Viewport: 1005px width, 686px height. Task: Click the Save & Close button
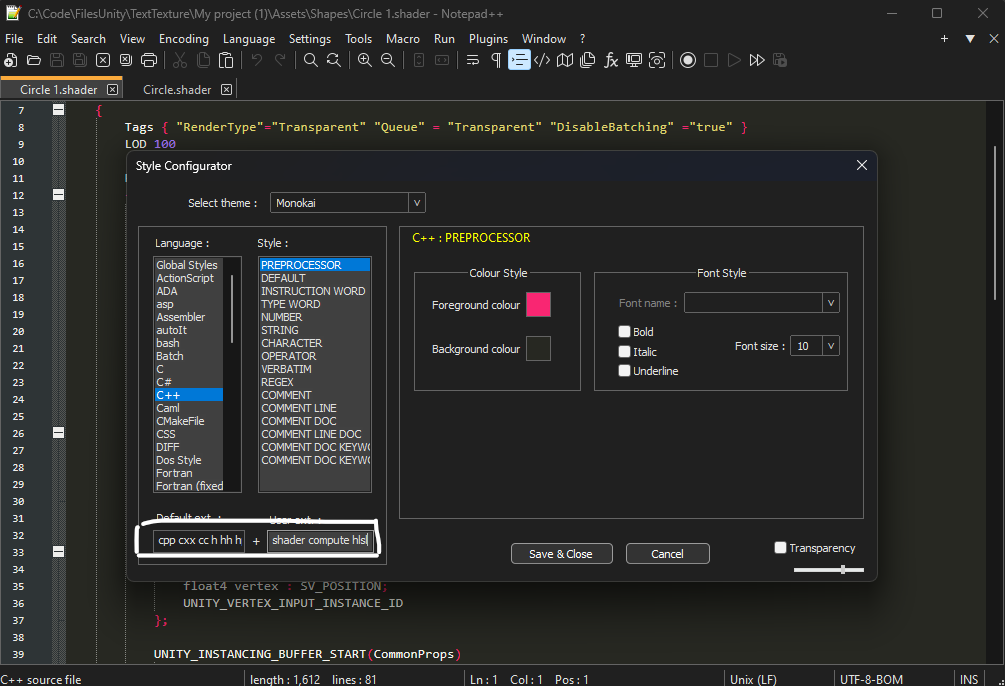tap(561, 554)
